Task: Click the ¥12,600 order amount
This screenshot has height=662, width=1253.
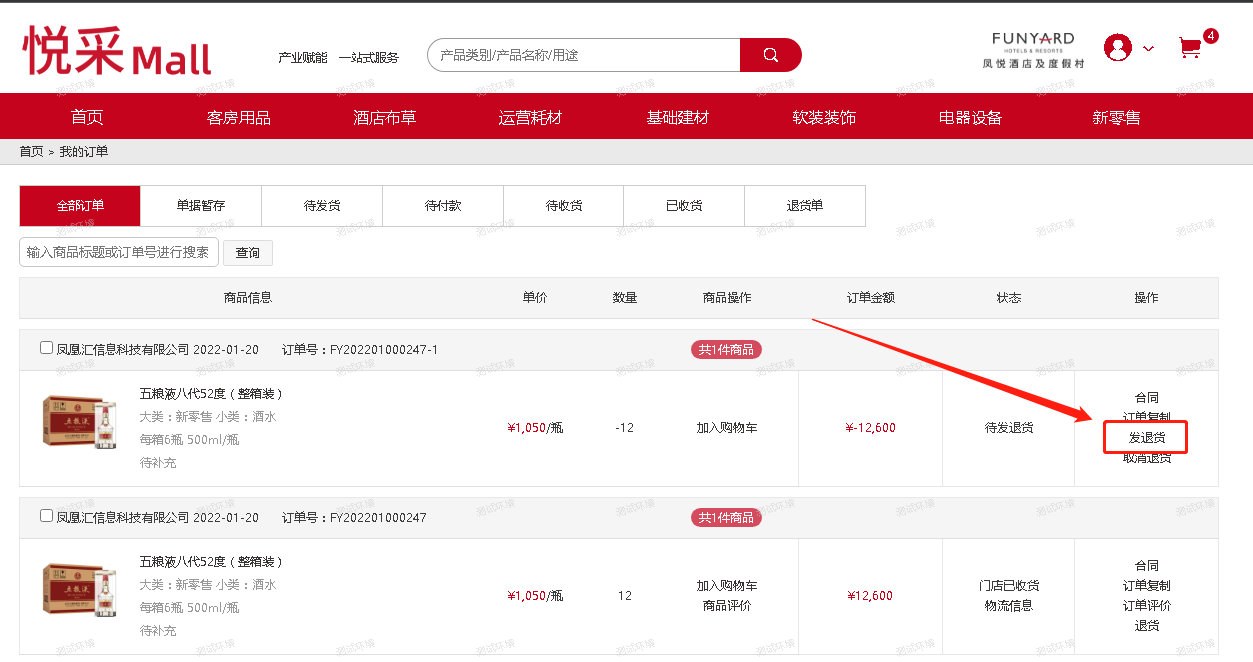Action: [870, 596]
